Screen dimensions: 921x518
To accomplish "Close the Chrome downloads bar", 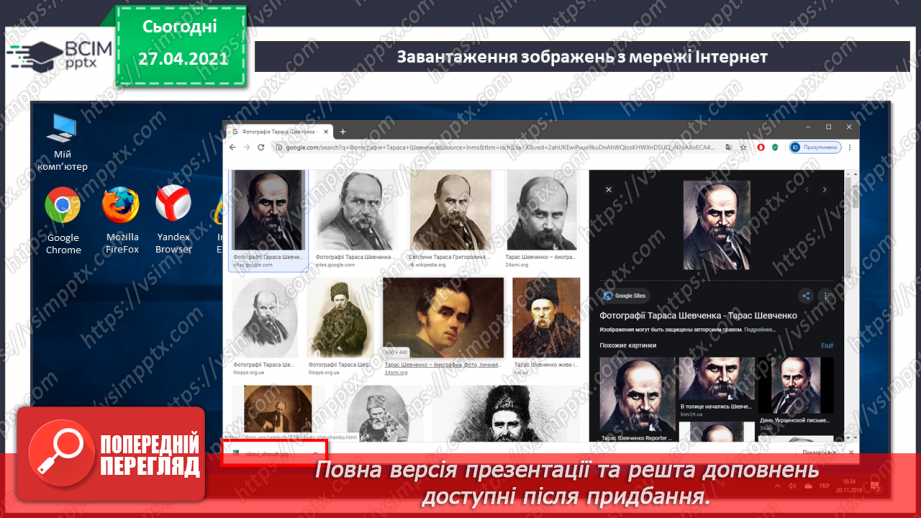I will 851,452.
